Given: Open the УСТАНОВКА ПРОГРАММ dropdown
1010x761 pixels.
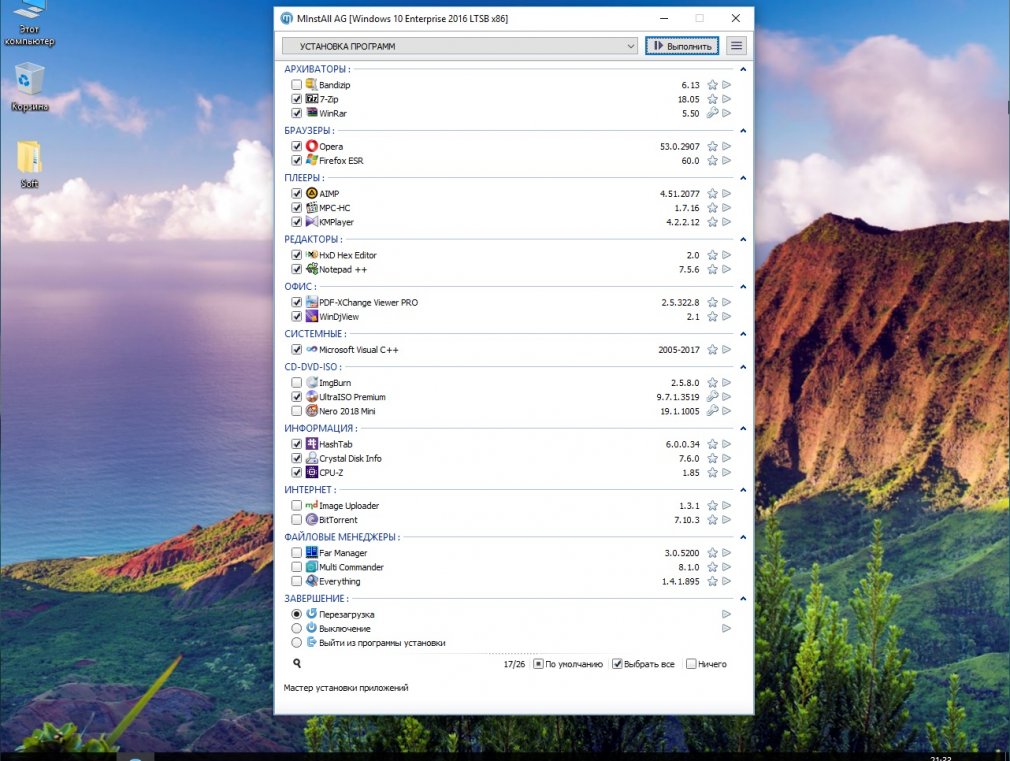Looking at the screenshot, I should point(460,46).
